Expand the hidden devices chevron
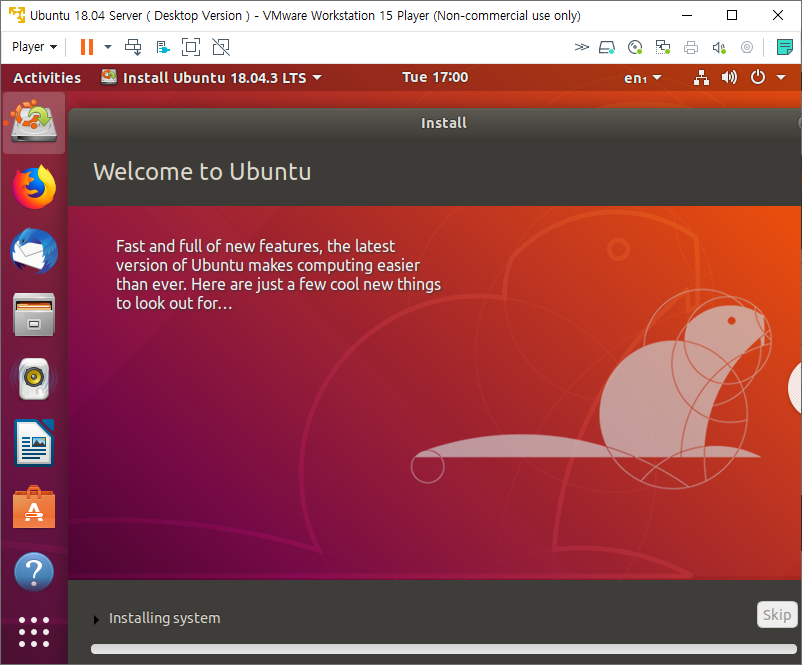The width and height of the screenshot is (802, 665). tap(582, 48)
